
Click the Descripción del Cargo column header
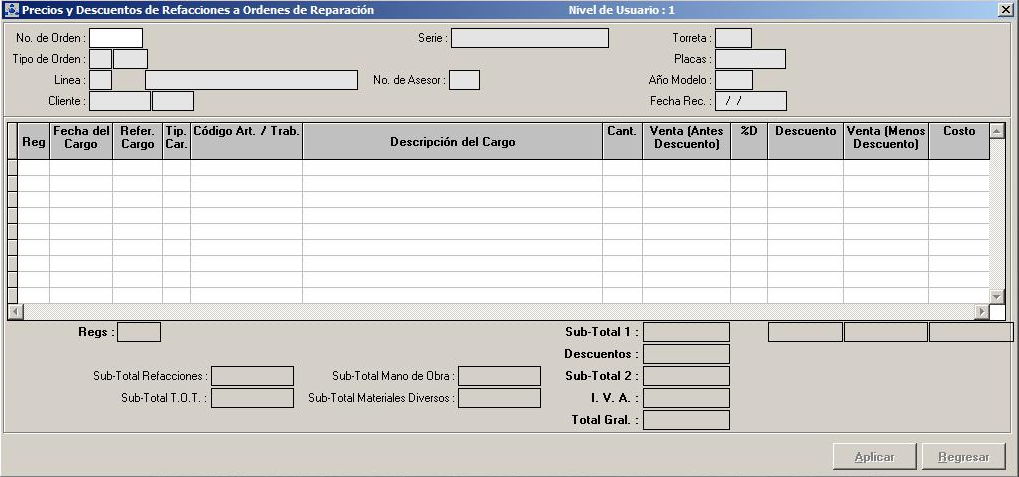(452, 142)
